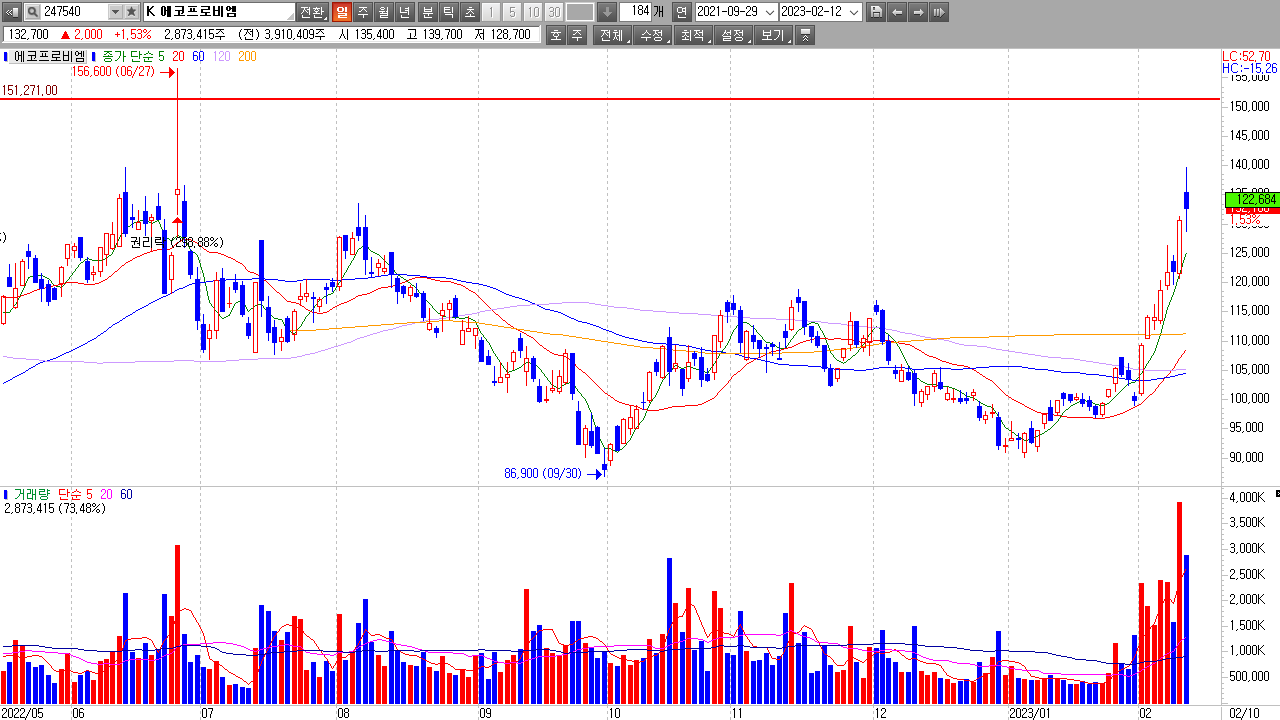The height and width of the screenshot is (720, 1280).
Task: Open the 보기 menu
Action: 774,36
